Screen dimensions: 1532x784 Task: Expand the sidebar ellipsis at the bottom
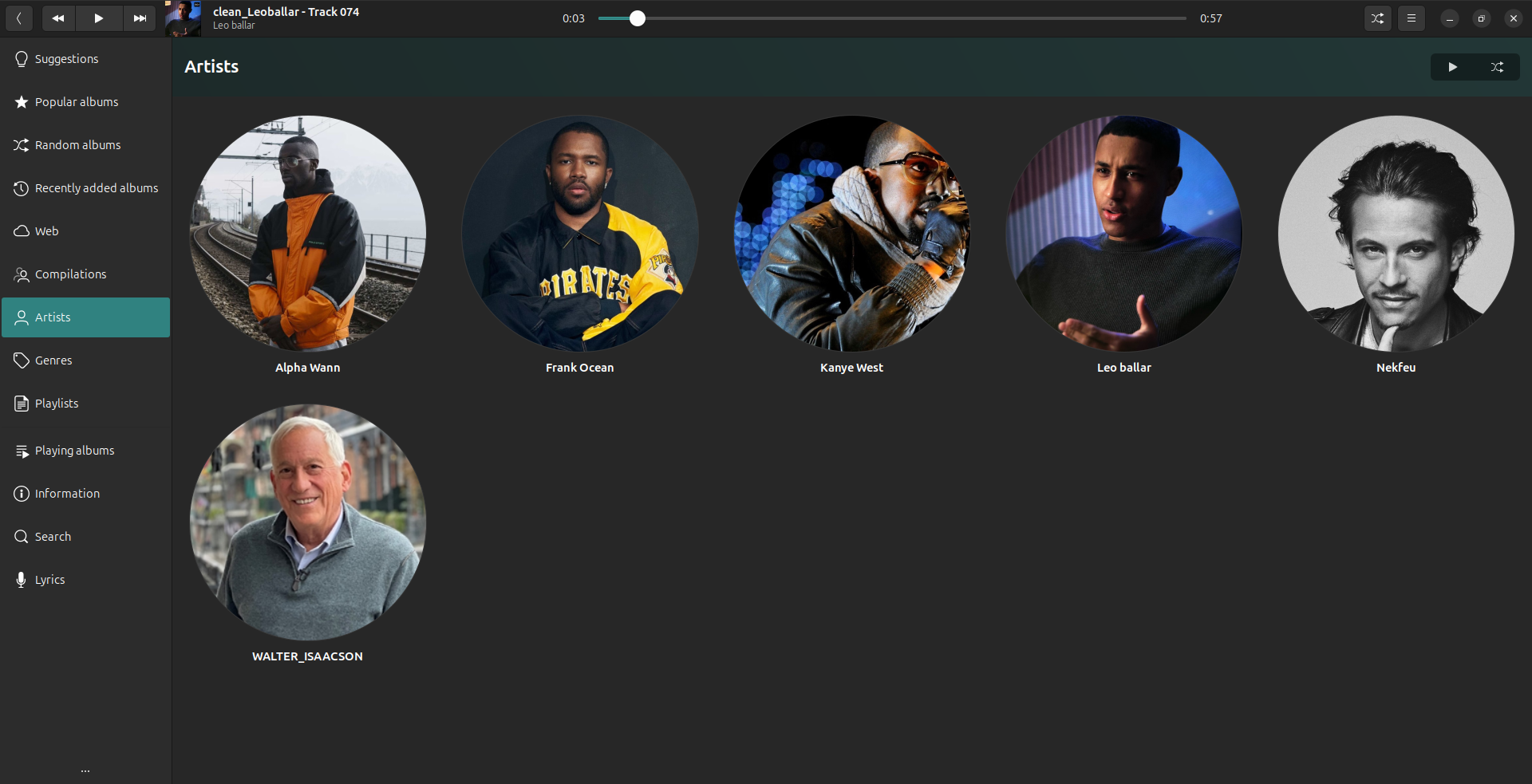tap(85, 771)
